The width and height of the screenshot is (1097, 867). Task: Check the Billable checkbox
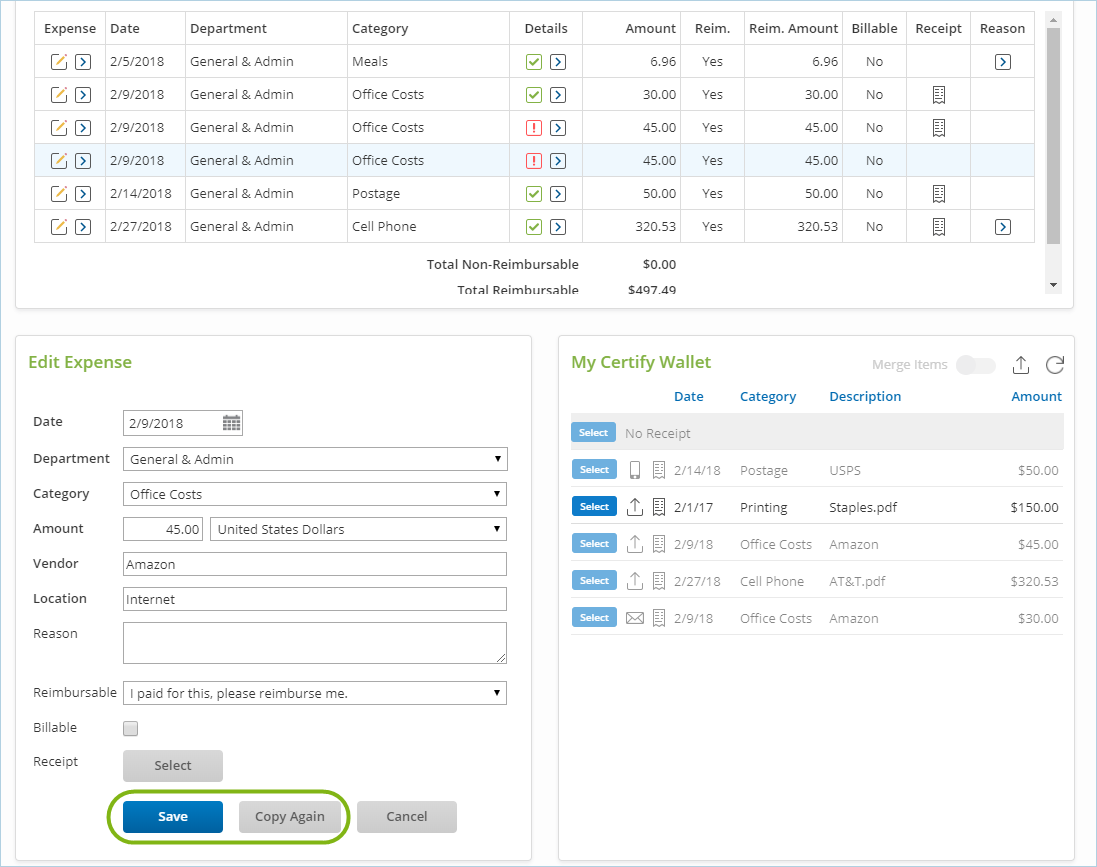pyautogui.click(x=130, y=728)
